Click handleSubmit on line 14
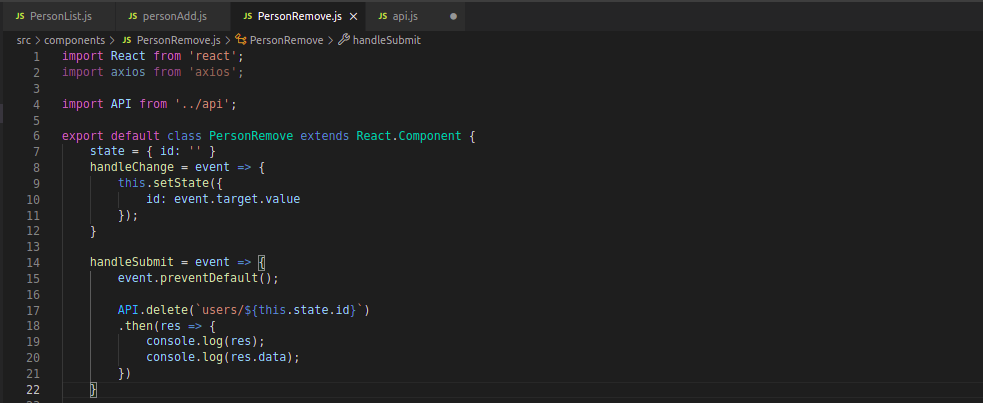 tap(132, 263)
